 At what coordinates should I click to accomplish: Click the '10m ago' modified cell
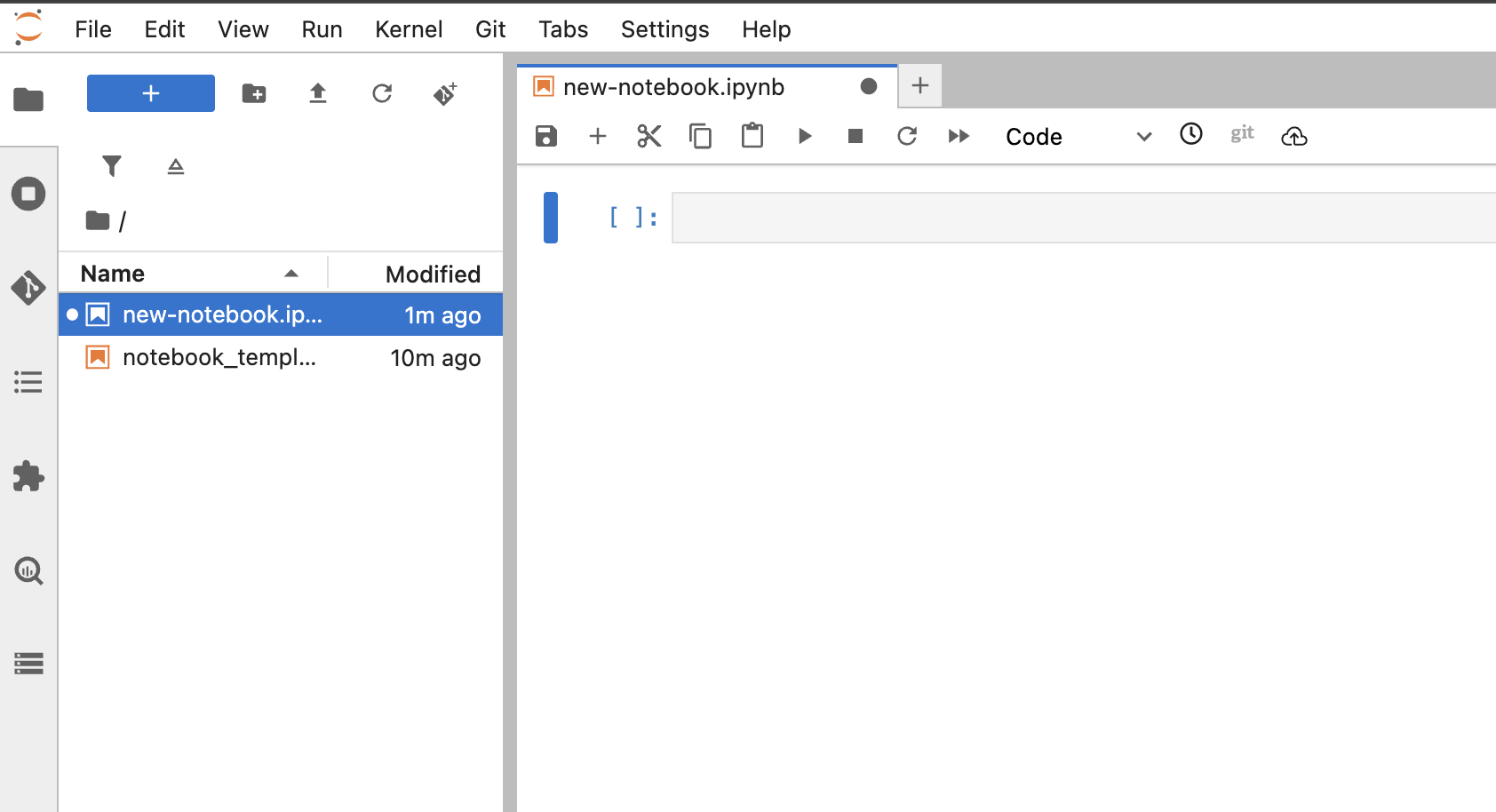coord(435,358)
